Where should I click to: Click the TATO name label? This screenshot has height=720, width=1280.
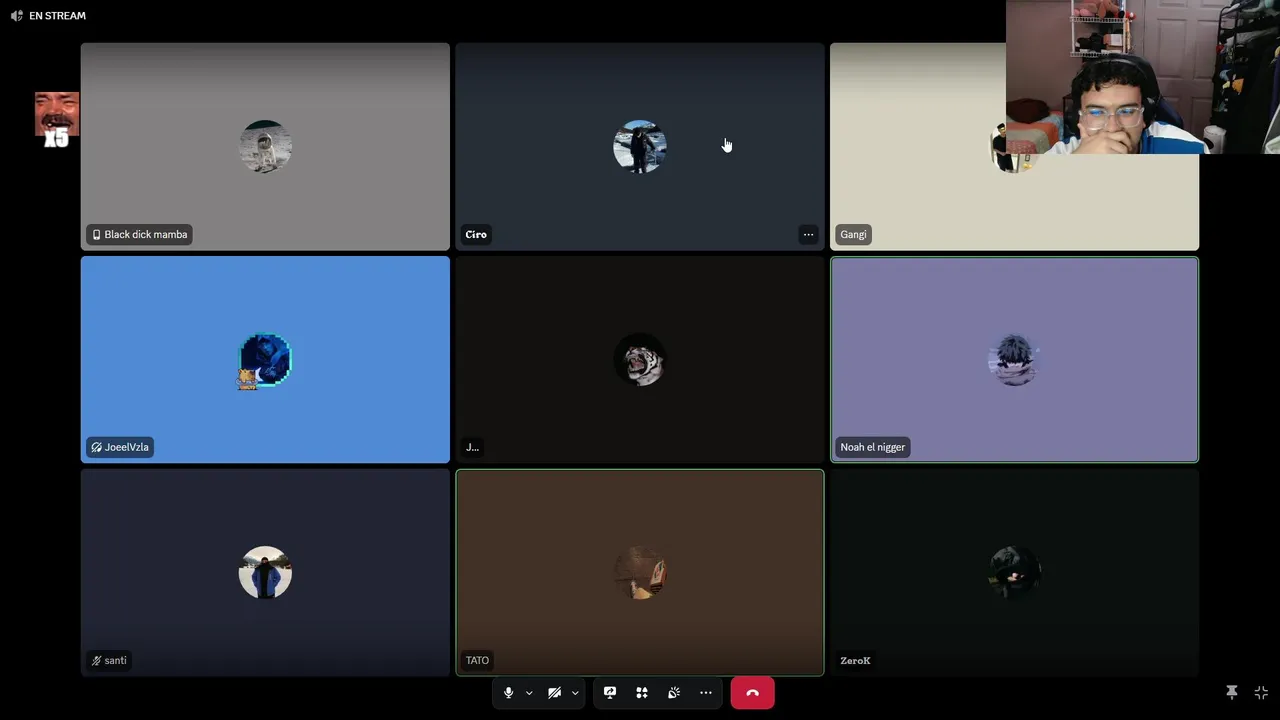coord(477,660)
